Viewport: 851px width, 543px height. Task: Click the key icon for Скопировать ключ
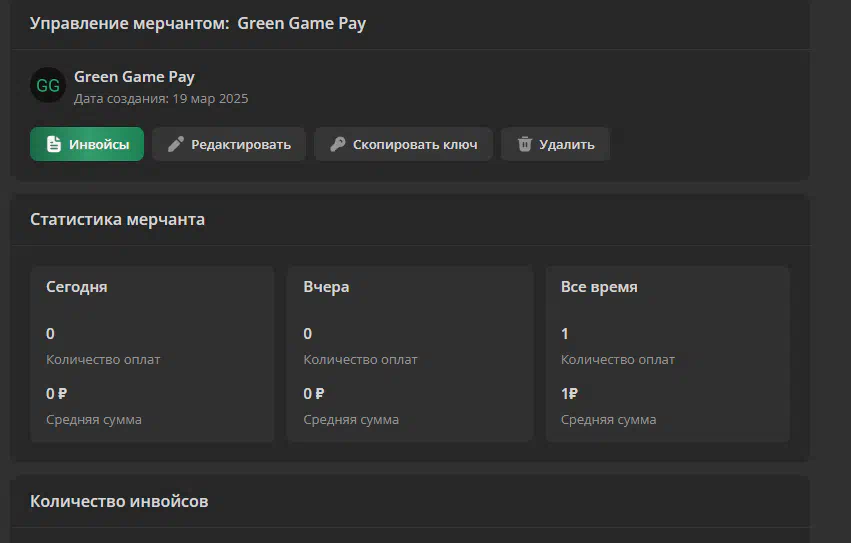point(338,144)
